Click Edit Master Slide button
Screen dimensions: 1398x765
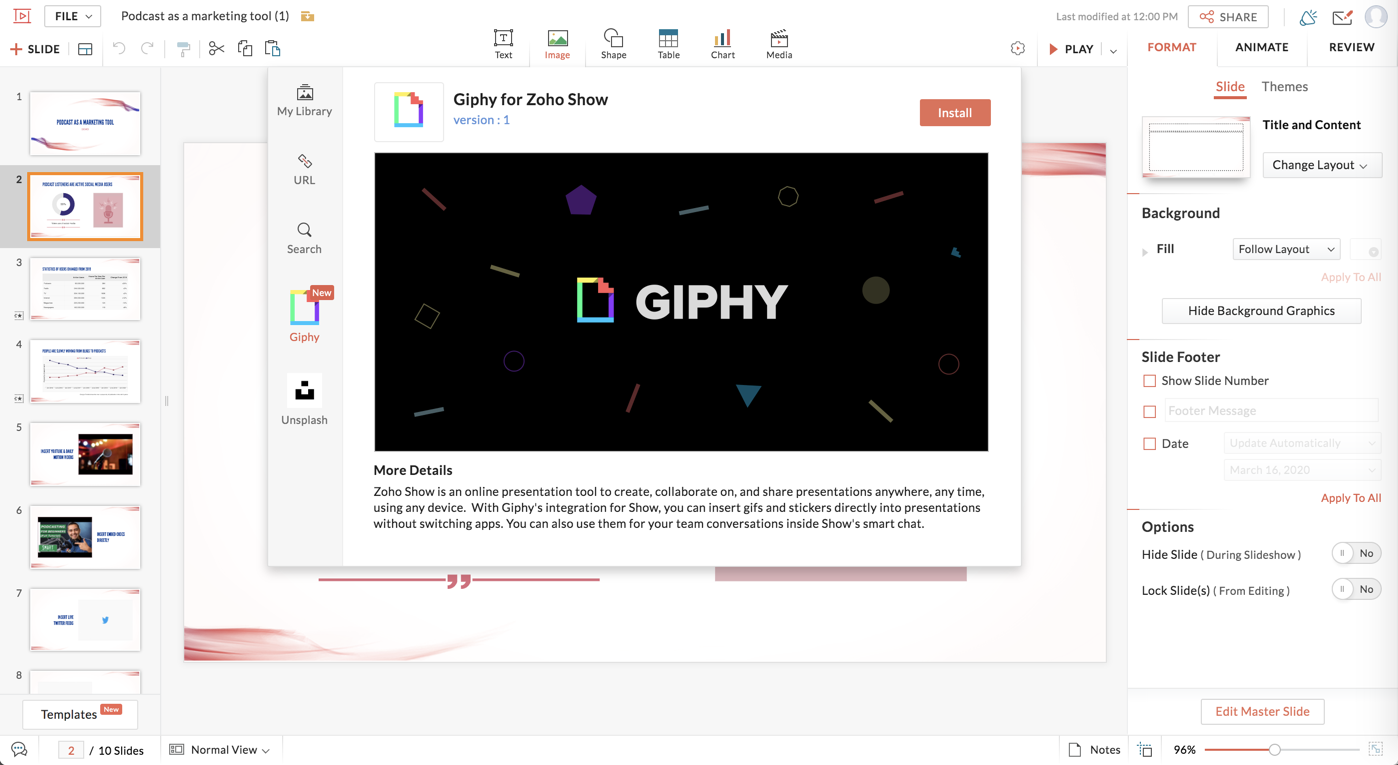click(x=1262, y=712)
